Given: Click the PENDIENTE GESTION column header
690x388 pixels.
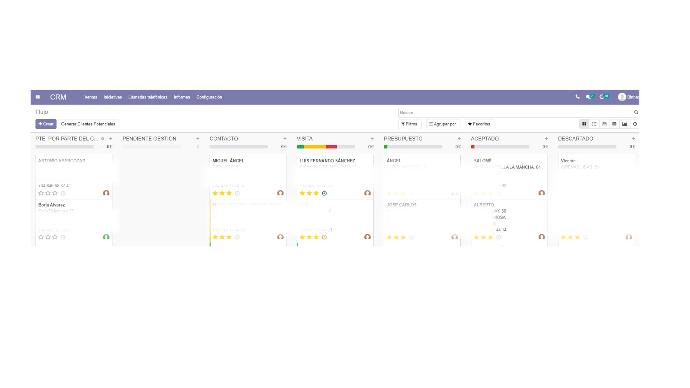Looking at the screenshot, I should 149,139.
